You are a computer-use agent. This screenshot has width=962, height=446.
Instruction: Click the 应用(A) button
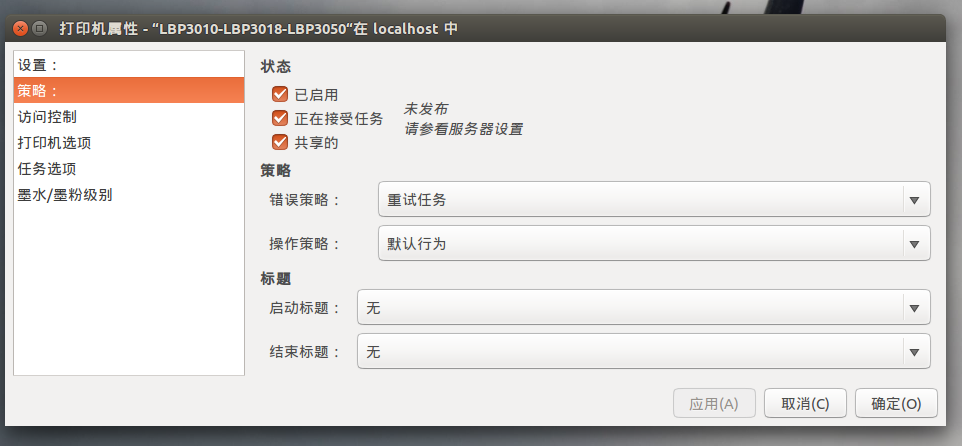point(714,404)
